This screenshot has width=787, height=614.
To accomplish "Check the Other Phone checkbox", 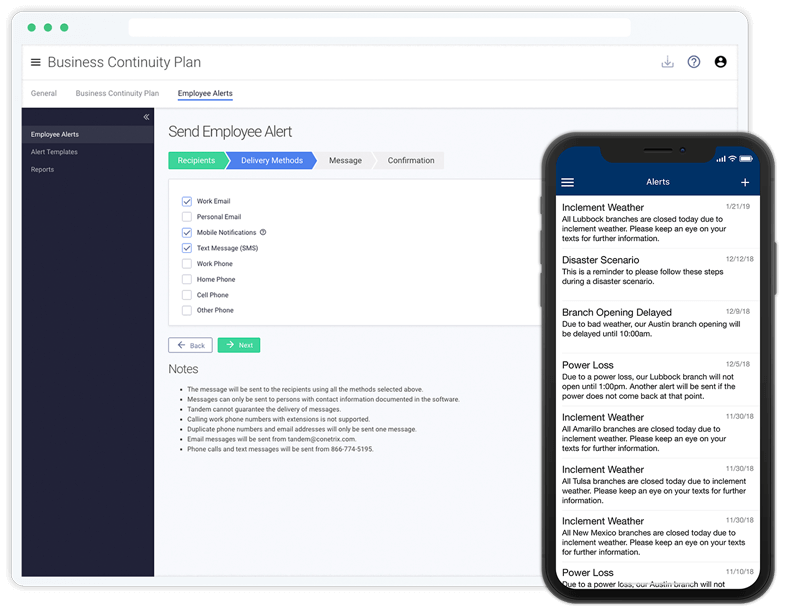I will [187, 310].
